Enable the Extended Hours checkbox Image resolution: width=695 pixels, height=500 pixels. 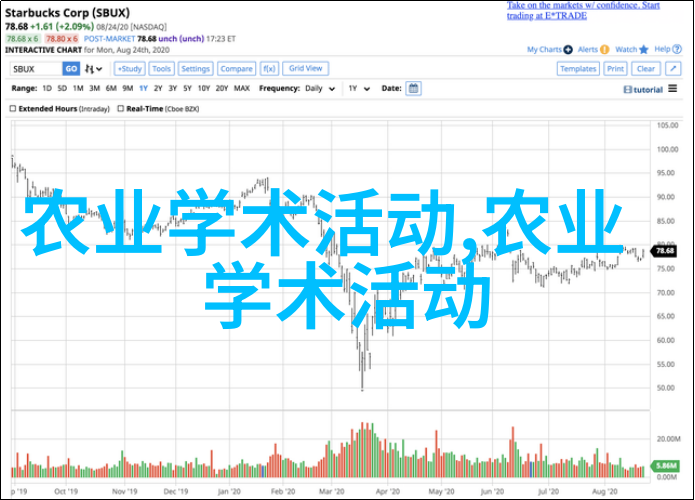click(x=13, y=108)
